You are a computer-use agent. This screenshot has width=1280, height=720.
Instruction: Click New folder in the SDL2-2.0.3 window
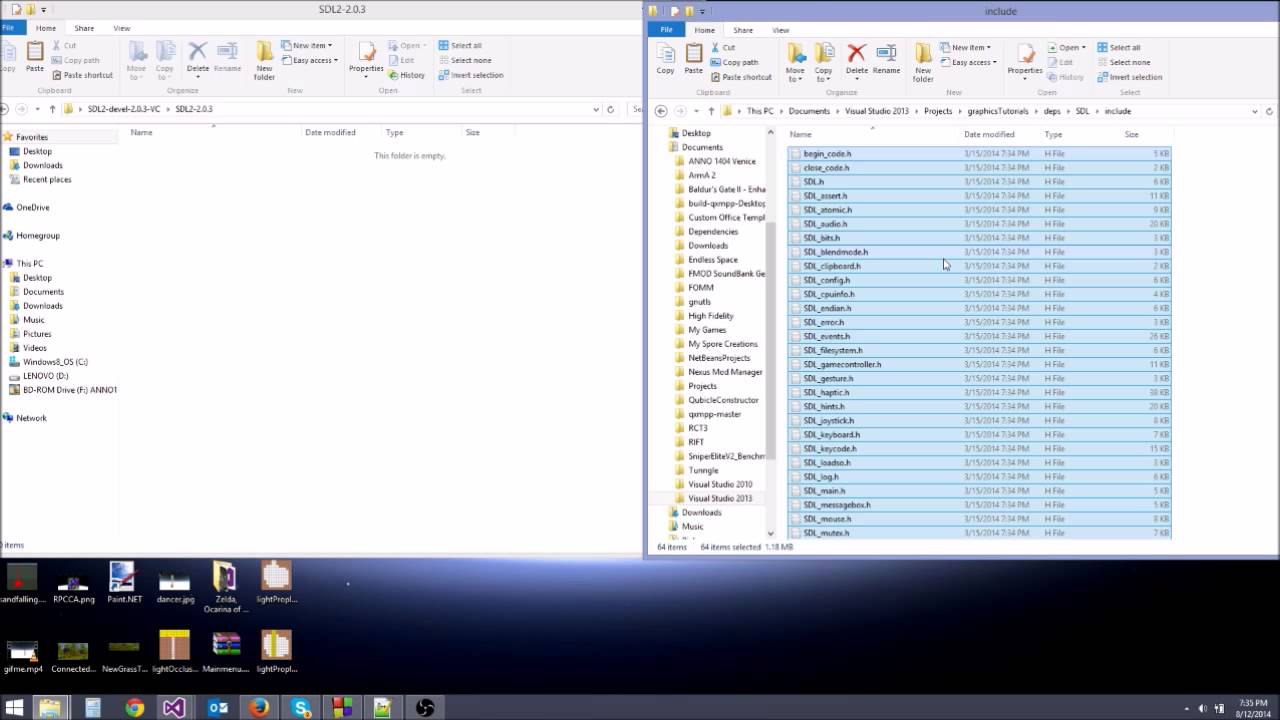(264, 61)
